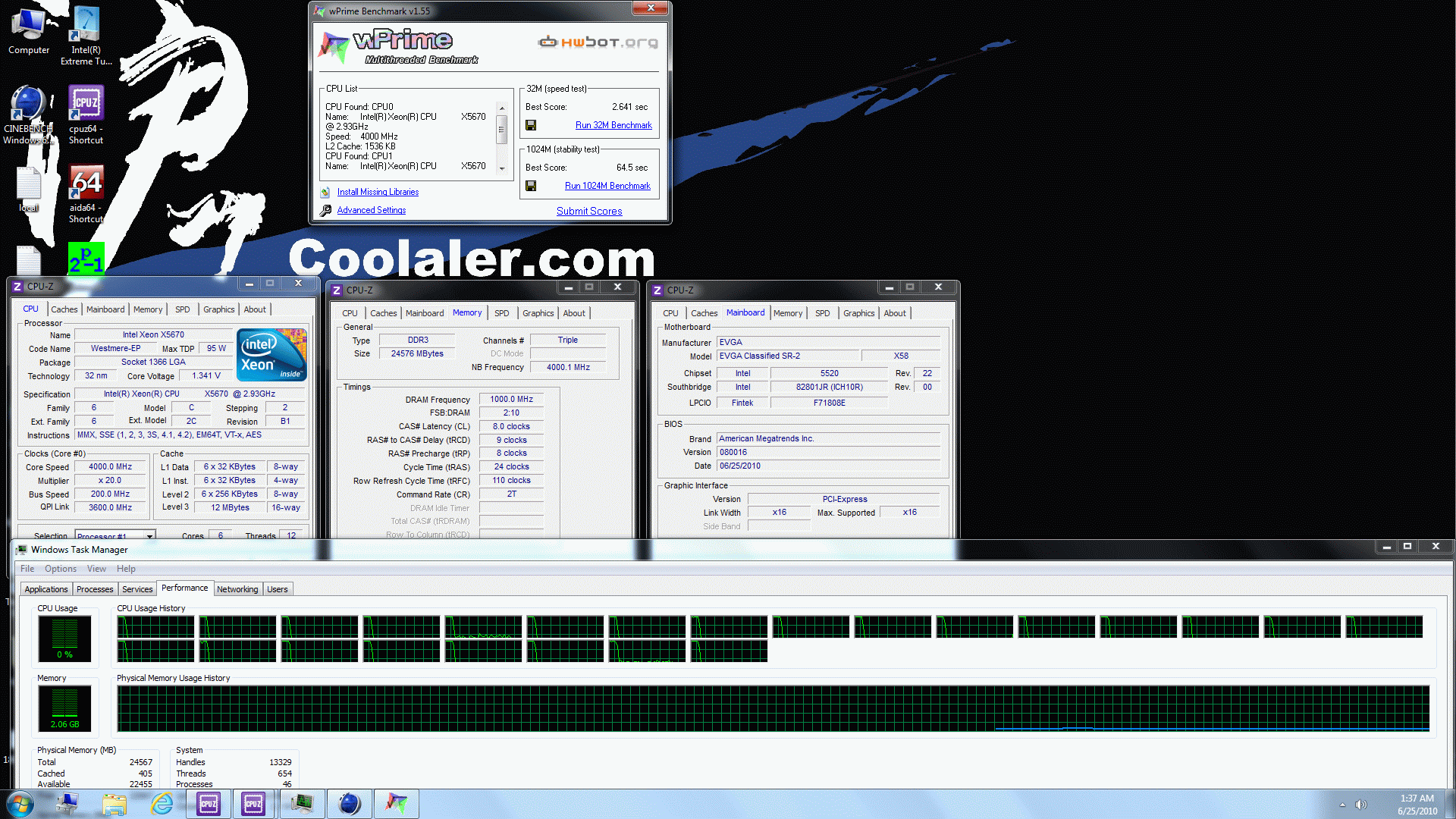This screenshot has height=819, width=1456.
Task: Click the network computer taskbar icon
Action: (x=67, y=804)
